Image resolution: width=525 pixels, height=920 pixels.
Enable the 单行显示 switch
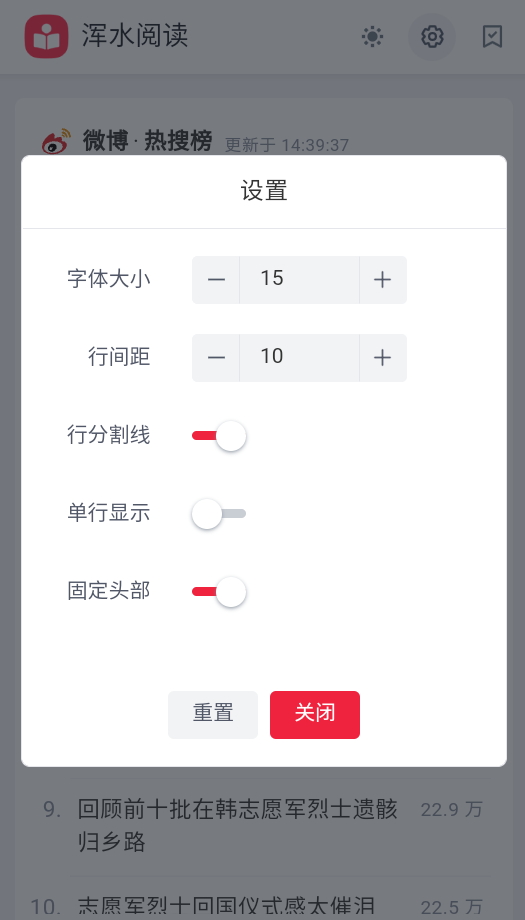[219, 514]
